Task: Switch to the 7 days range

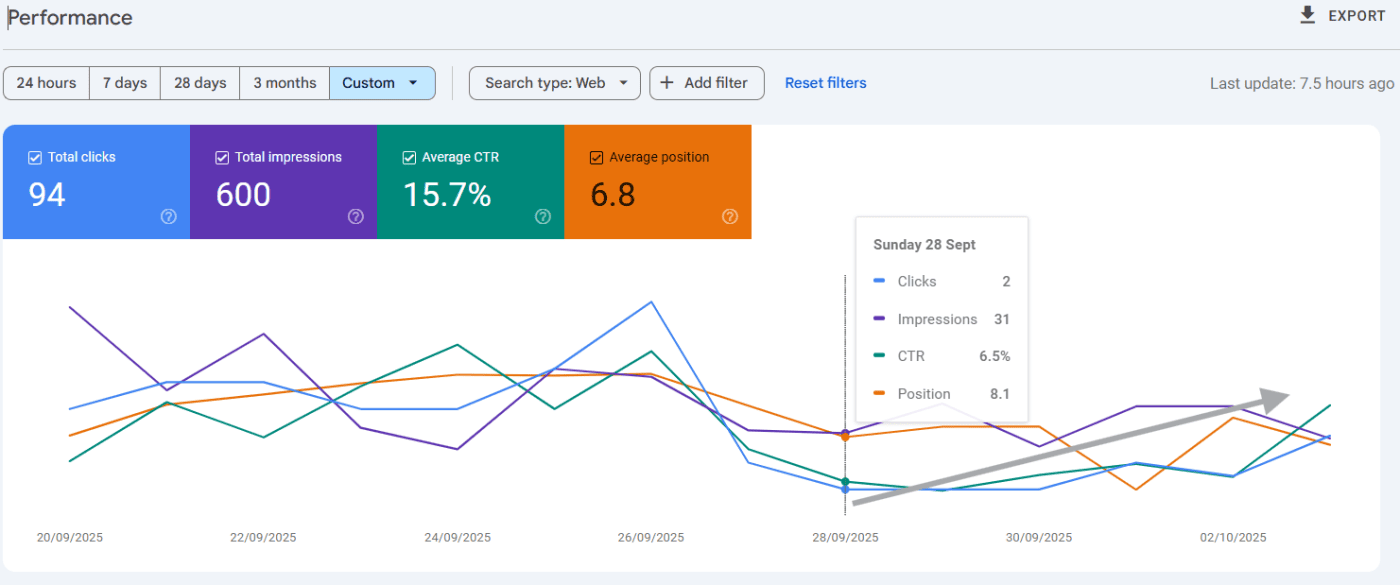Action: click(125, 83)
